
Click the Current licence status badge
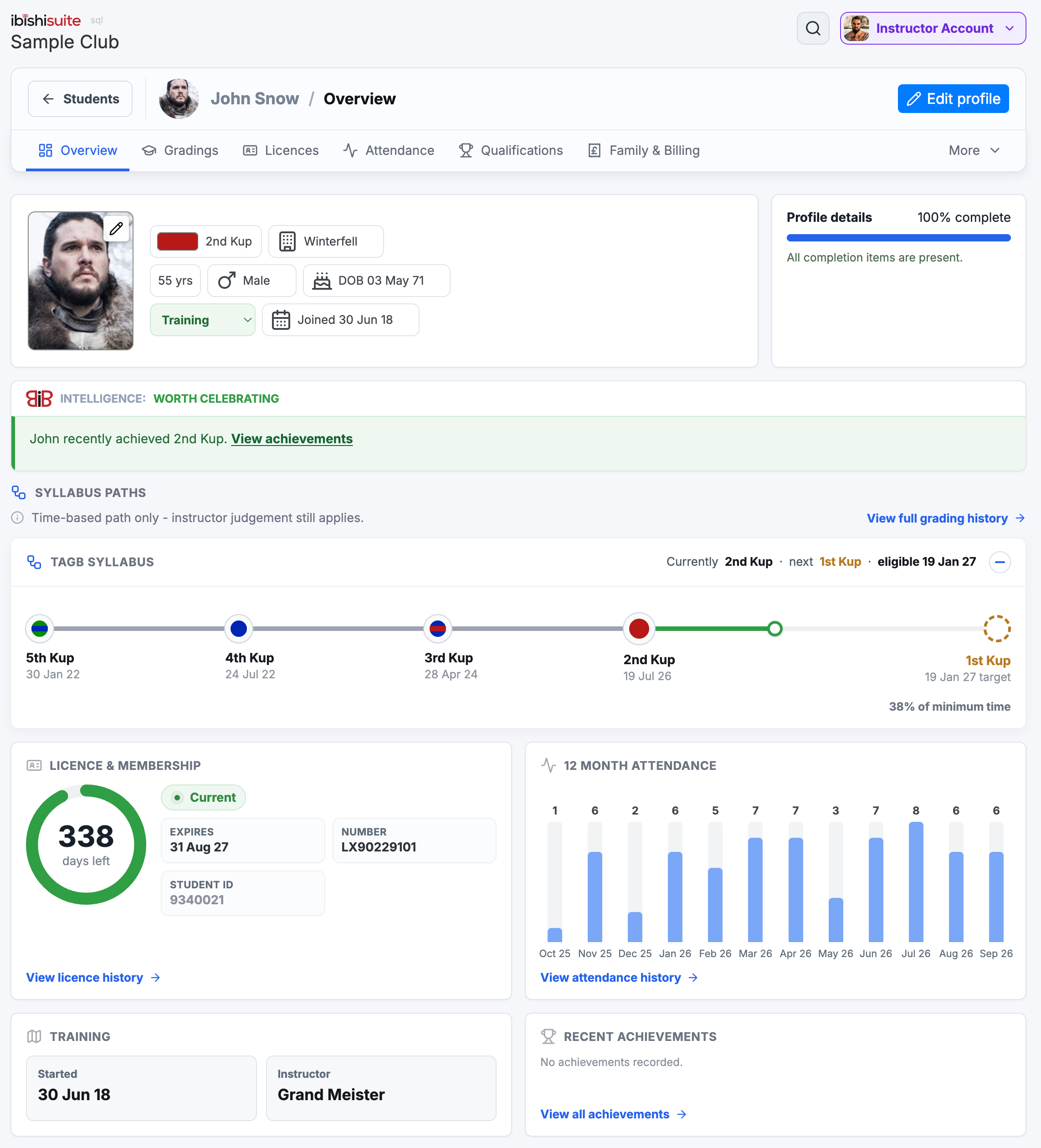203,797
